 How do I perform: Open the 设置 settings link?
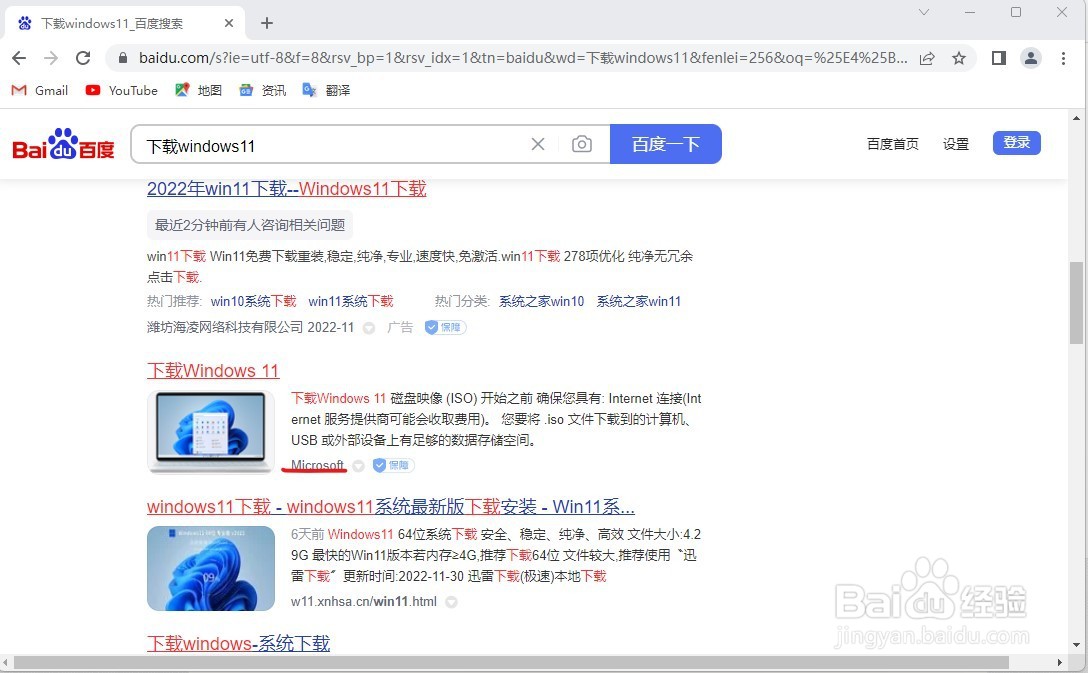pos(955,144)
